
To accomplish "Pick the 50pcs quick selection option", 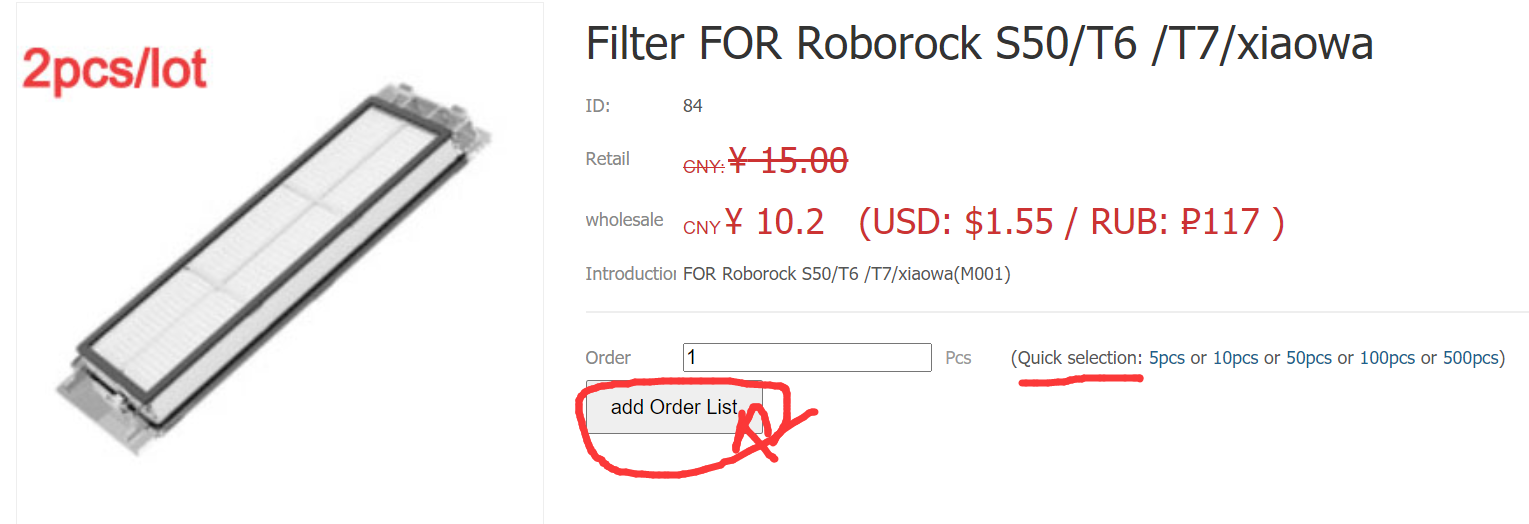I will tap(1309, 358).
